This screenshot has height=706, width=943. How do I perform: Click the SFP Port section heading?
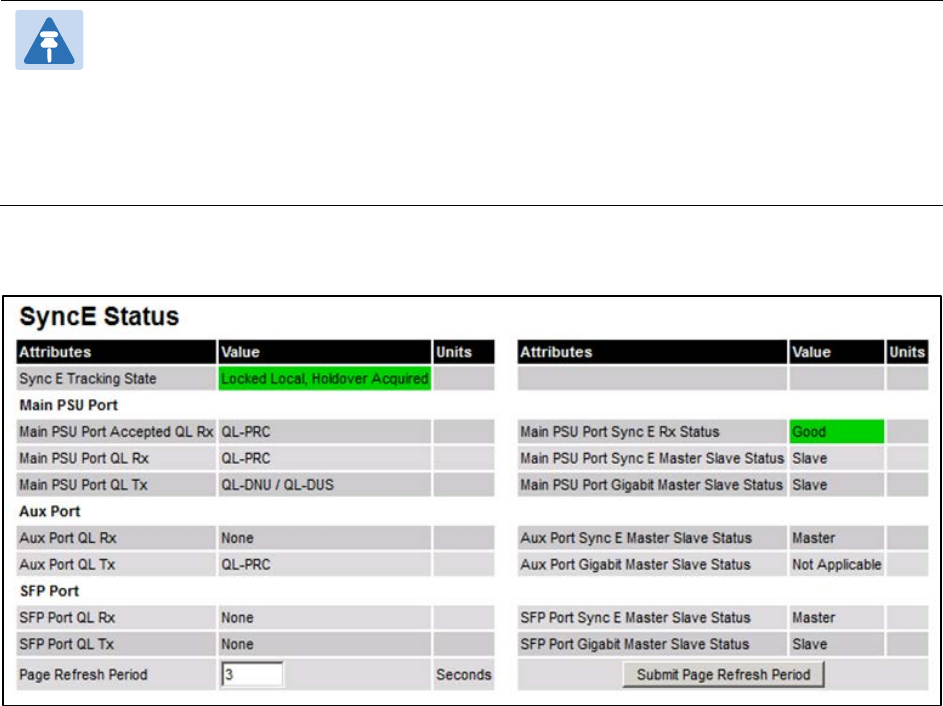point(49,591)
